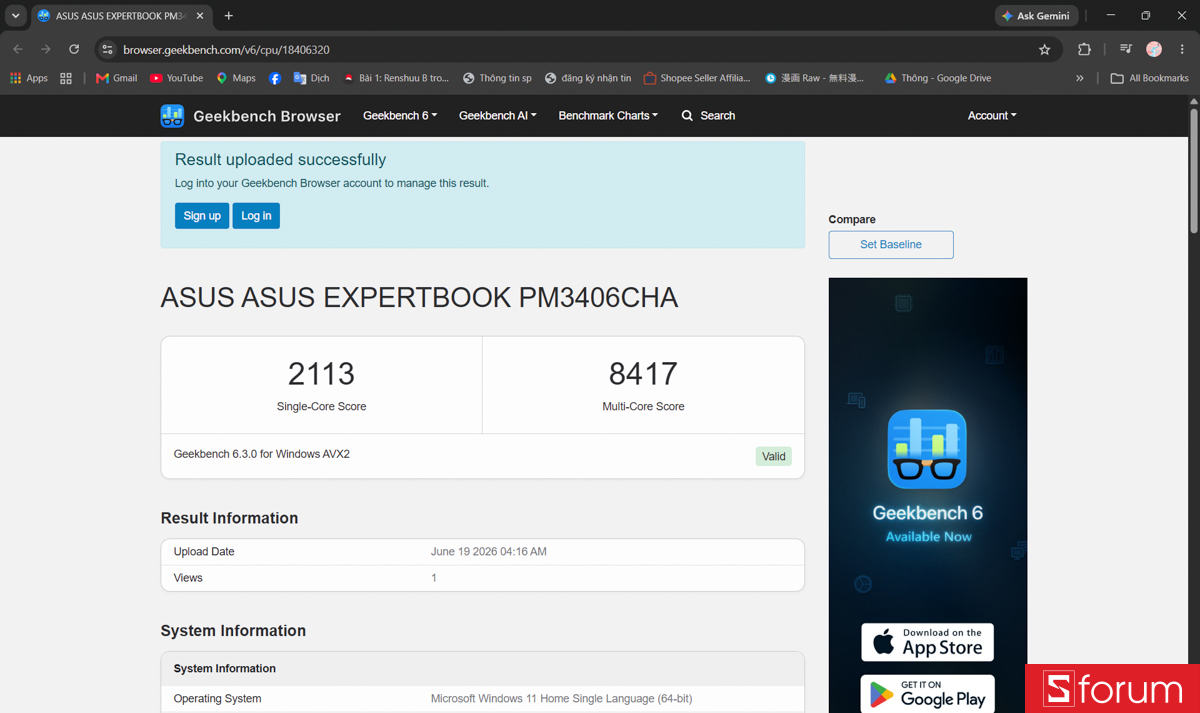Click the Compare heading text
Screen dimensions: 1200x713
pos(852,220)
